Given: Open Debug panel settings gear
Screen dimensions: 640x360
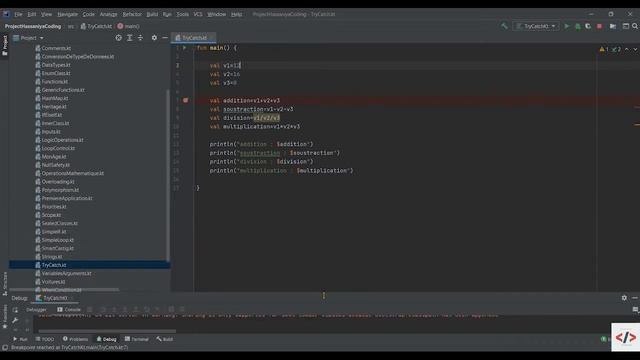Looking at the screenshot, I should (x=624, y=298).
